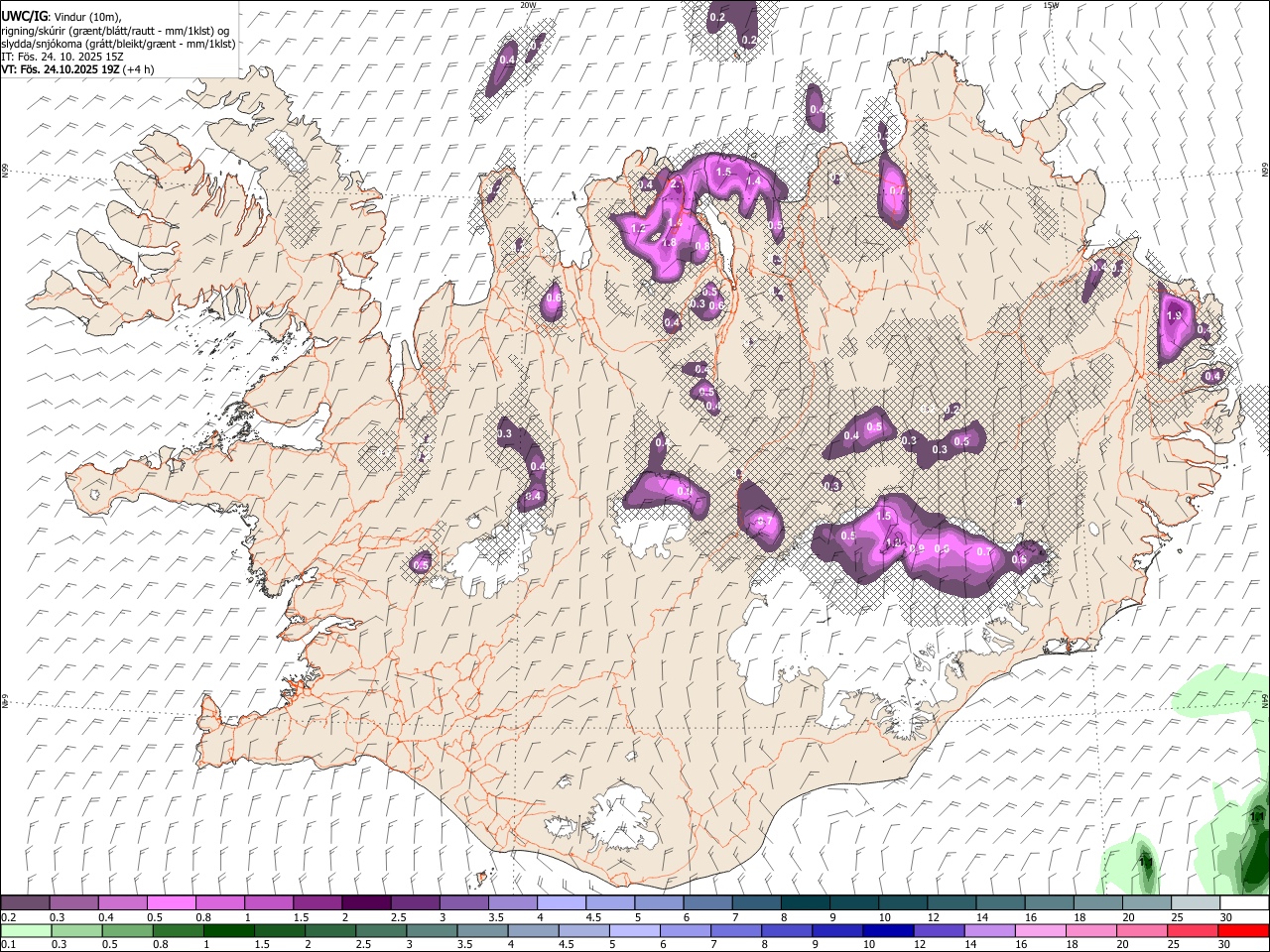This screenshot has width=1270, height=952.
Task: Click the '15W' longitude label on the map's top edge
Action: [x=1051, y=5]
